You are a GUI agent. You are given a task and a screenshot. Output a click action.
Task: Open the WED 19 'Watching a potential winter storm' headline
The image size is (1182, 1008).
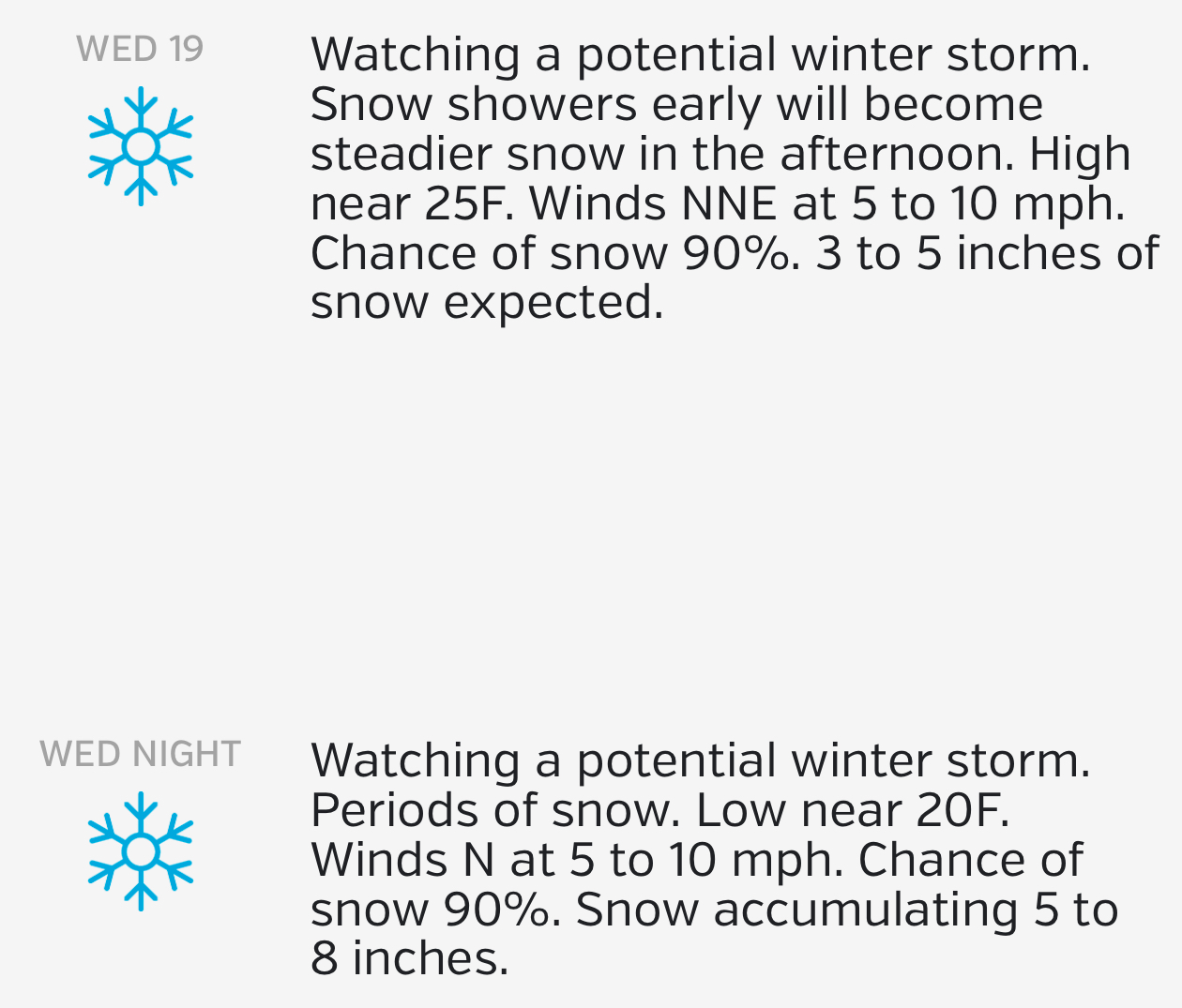click(x=701, y=55)
